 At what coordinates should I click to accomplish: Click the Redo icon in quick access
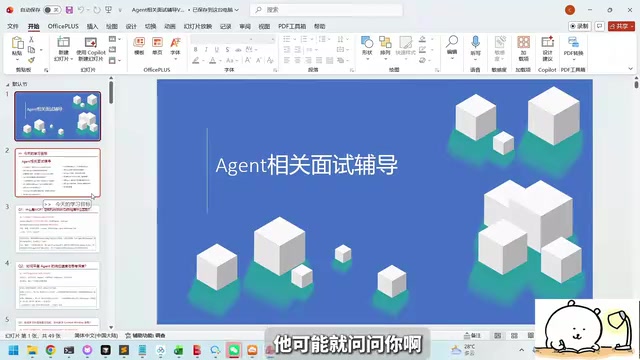pyautogui.click(x=97, y=10)
